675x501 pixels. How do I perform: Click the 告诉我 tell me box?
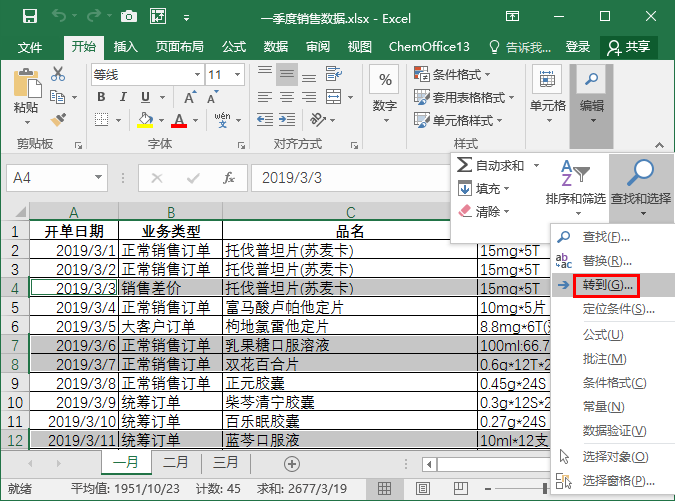point(520,46)
